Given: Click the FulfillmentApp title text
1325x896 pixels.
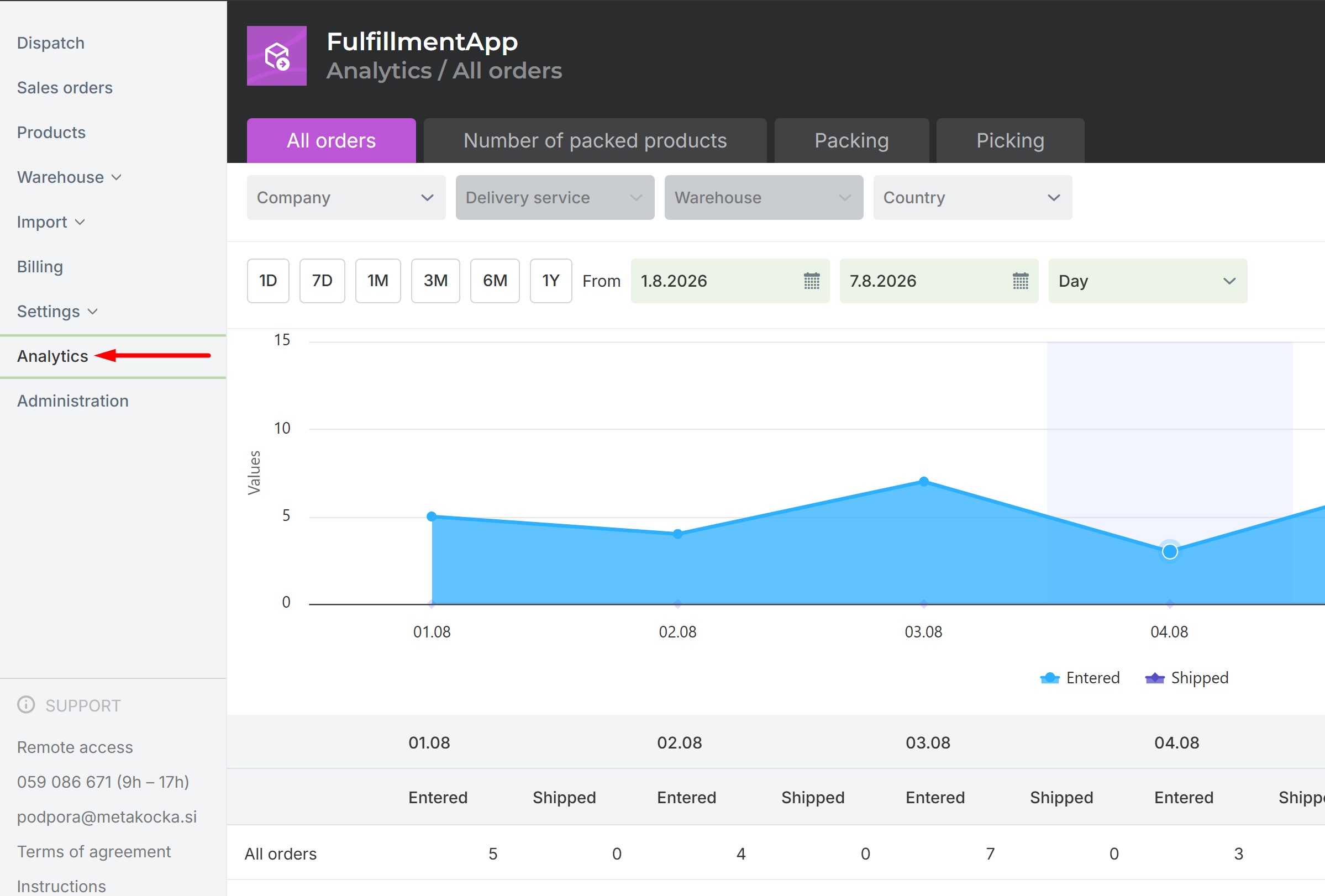Looking at the screenshot, I should (423, 41).
